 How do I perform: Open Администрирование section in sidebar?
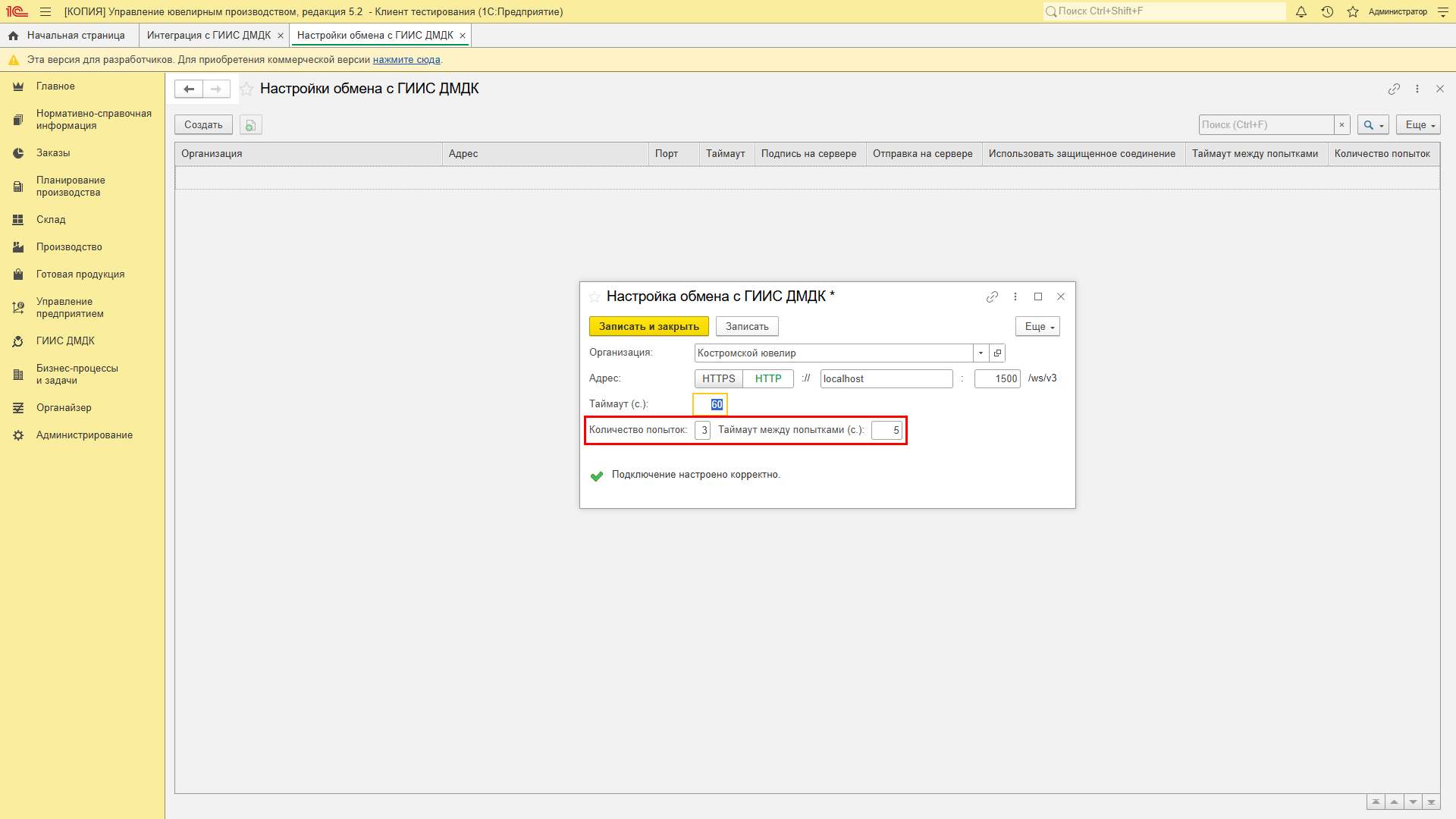(x=82, y=435)
